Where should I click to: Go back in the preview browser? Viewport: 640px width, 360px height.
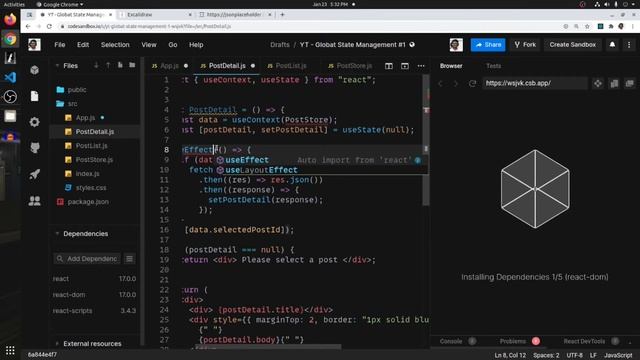point(440,83)
